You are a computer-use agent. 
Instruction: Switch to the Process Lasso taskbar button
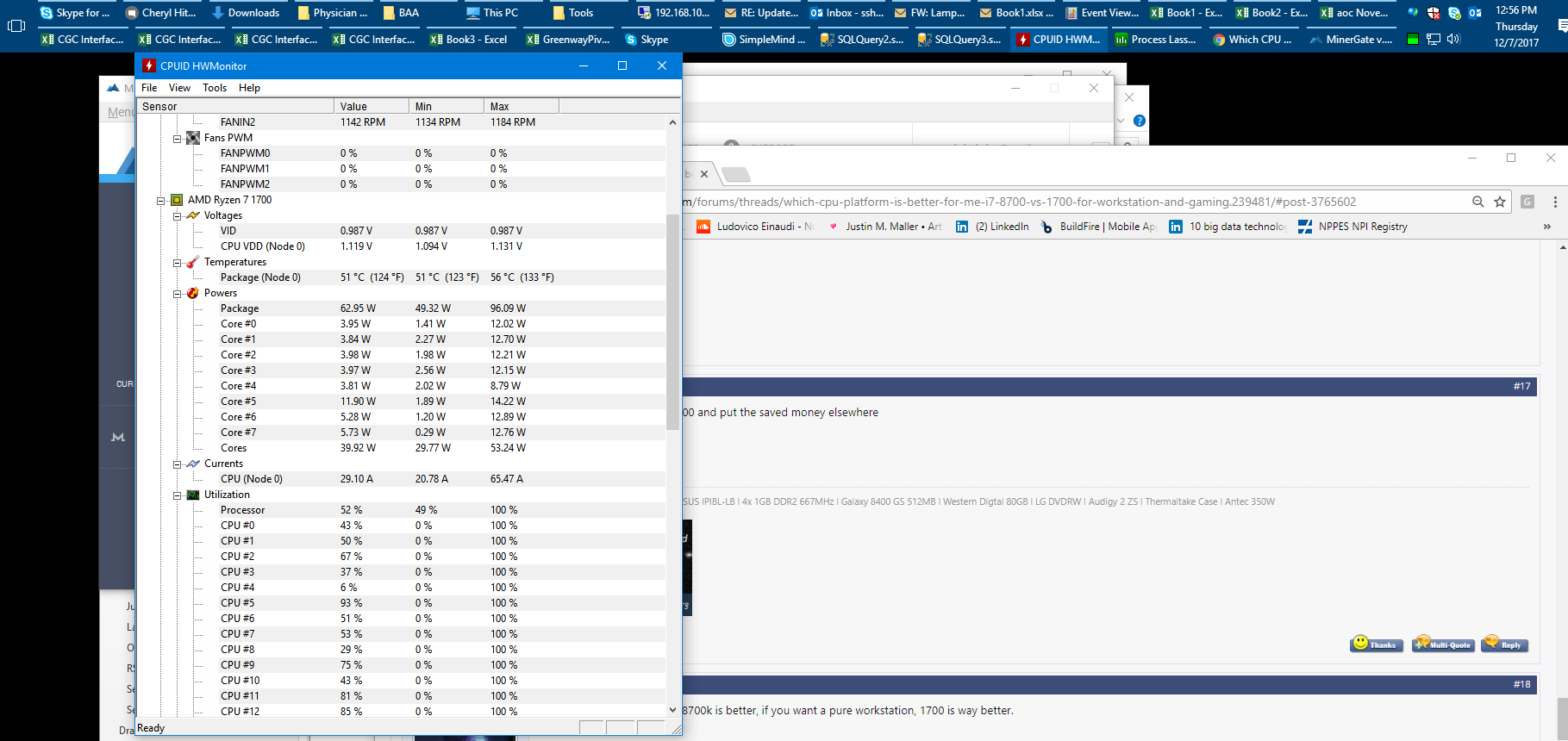[1155, 39]
